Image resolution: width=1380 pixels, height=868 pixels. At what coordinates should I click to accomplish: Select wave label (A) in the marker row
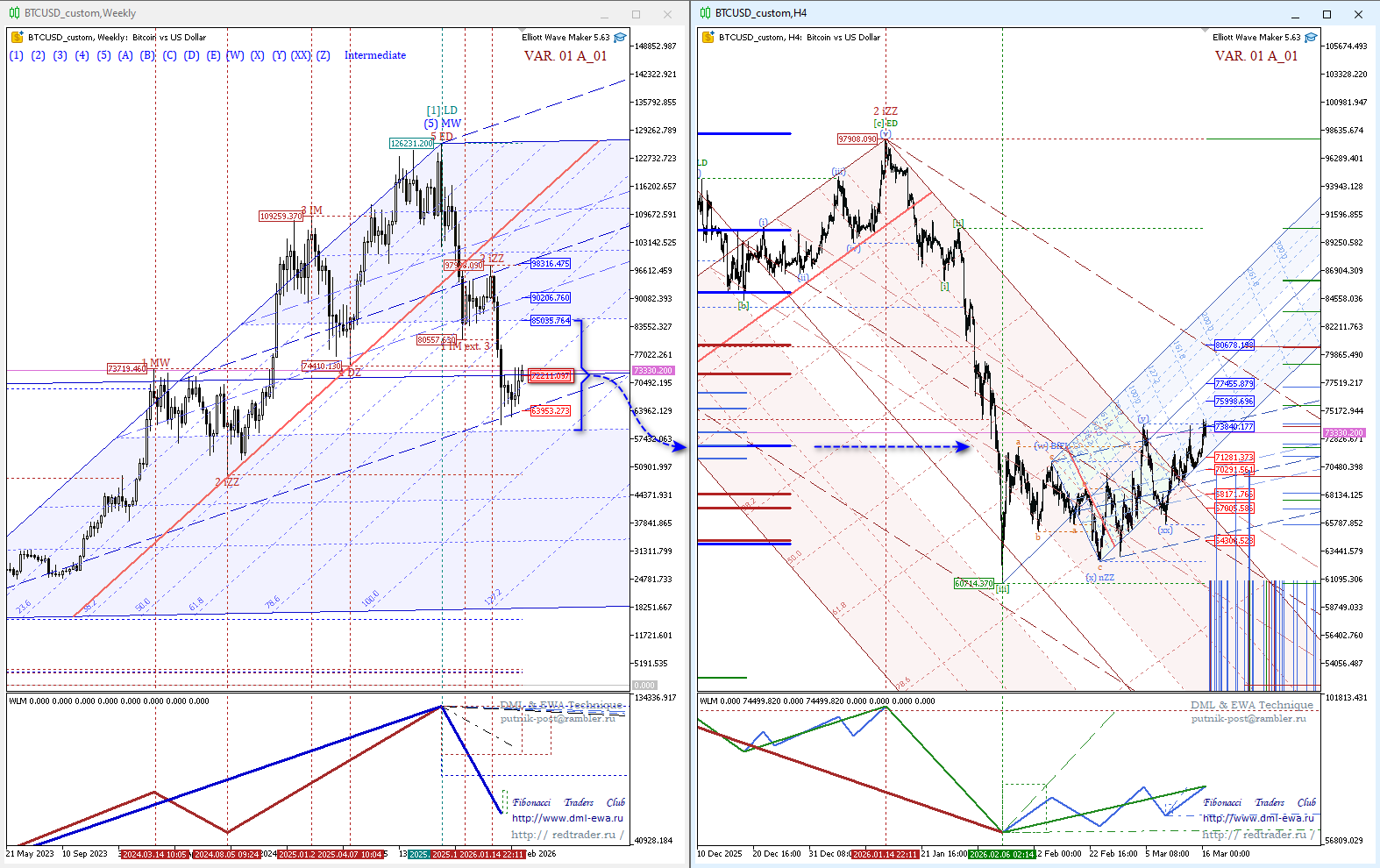click(x=125, y=55)
